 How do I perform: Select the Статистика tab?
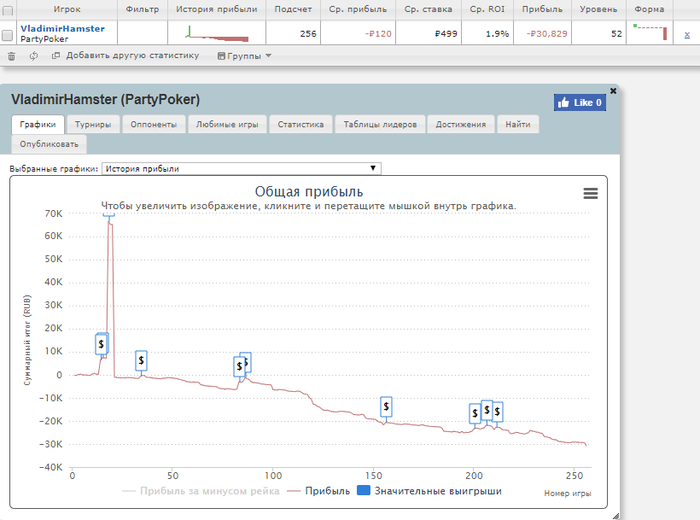click(x=301, y=125)
